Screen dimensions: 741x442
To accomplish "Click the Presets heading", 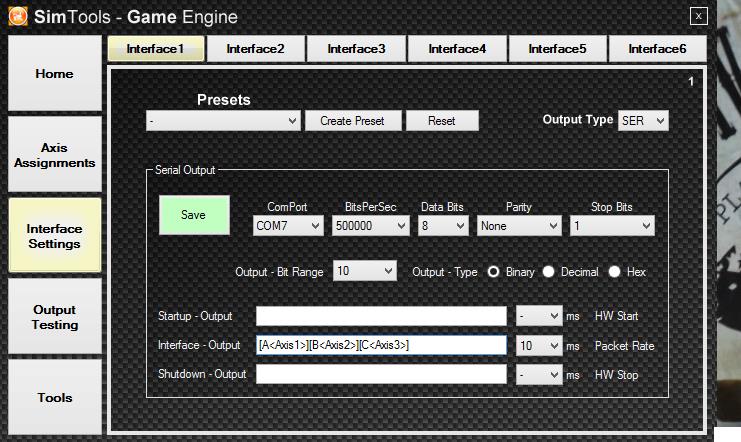I will (224, 100).
